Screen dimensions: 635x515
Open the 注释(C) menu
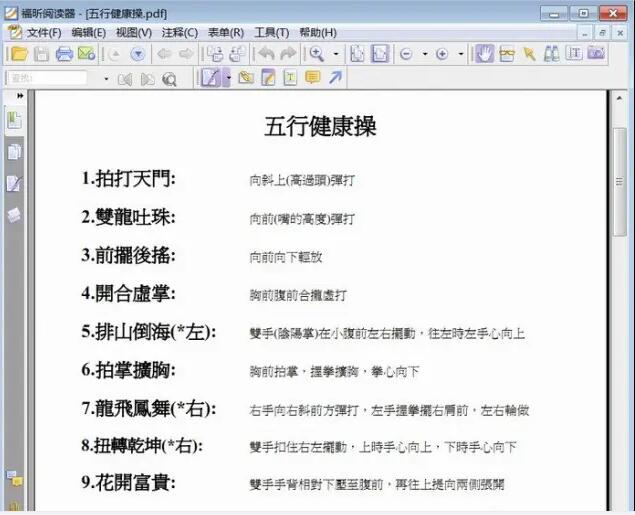[x=179, y=33]
